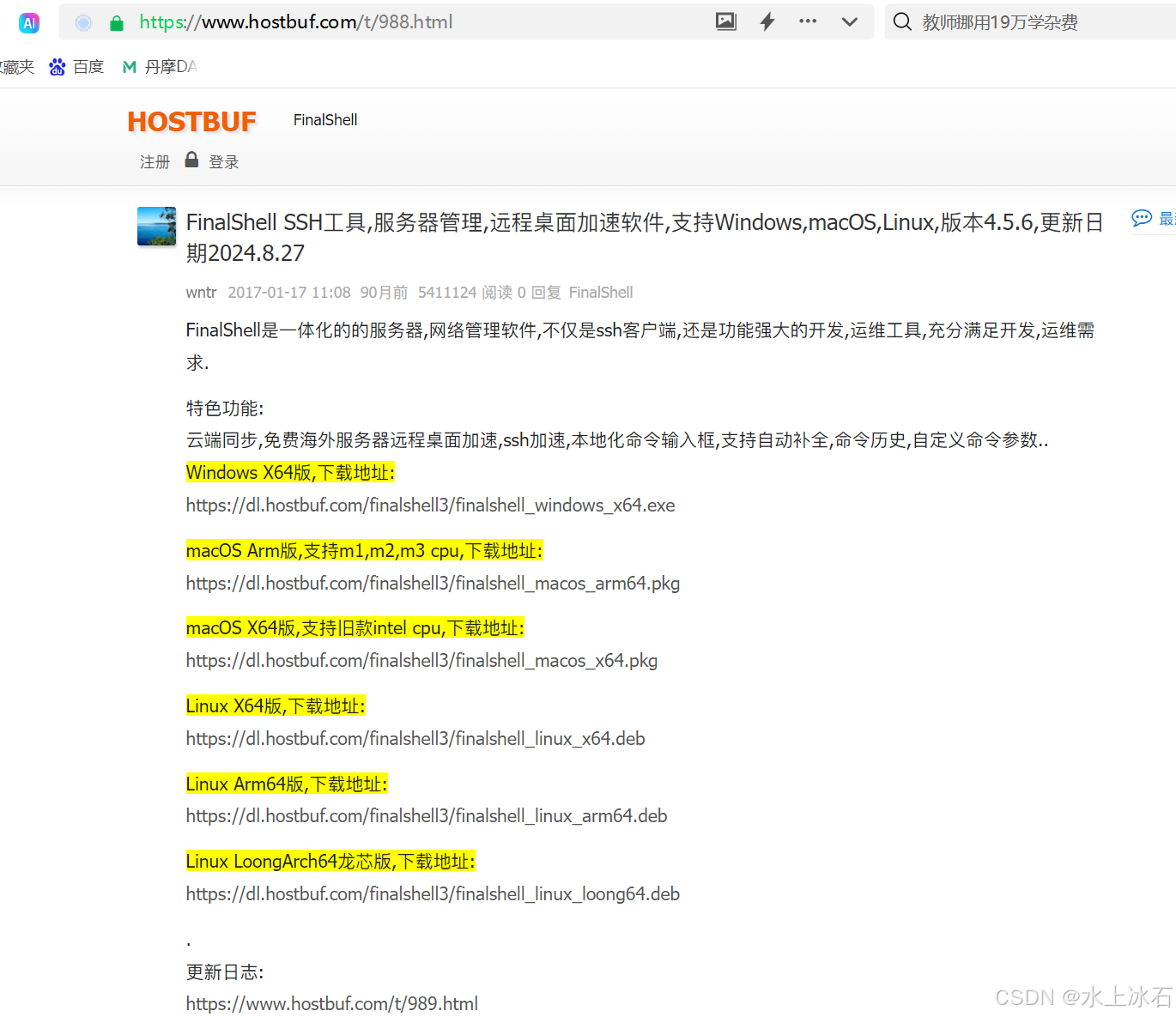Click the green lock security icon

pos(117,23)
